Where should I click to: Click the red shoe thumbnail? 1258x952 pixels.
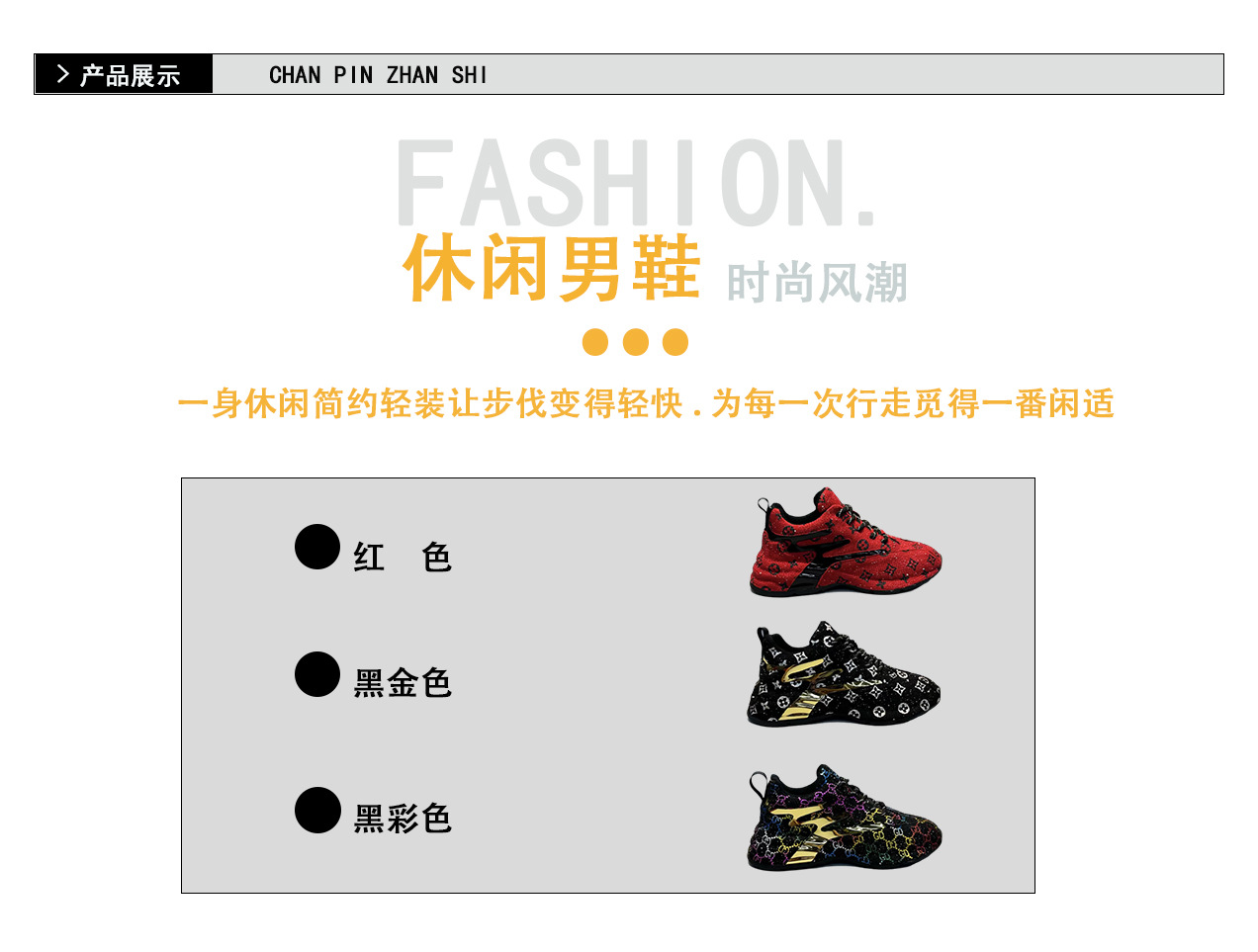847,542
